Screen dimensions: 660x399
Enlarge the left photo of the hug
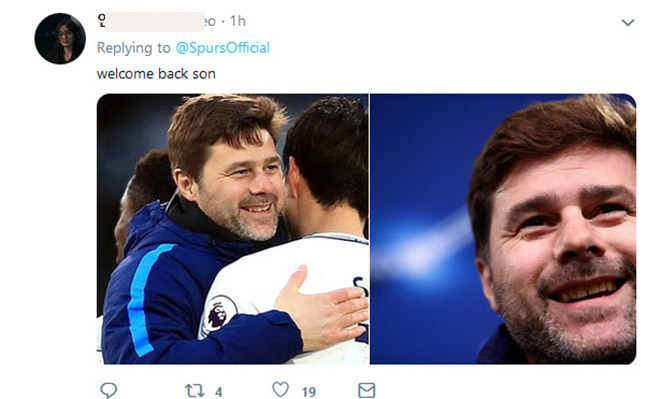(x=233, y=229)
